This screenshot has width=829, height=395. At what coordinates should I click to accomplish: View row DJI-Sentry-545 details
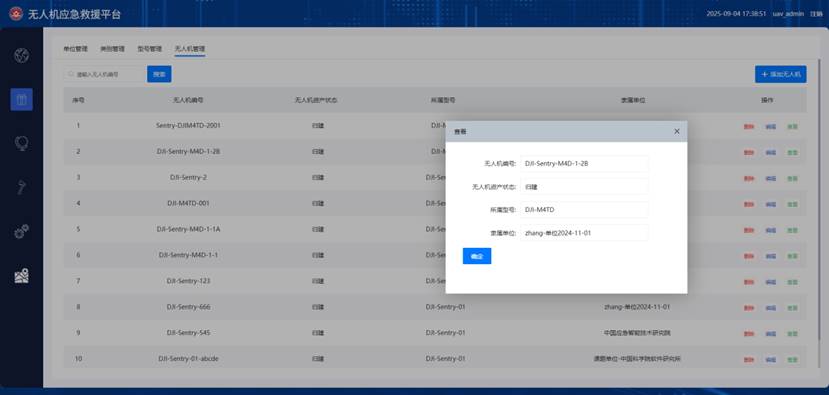(792, 334)
